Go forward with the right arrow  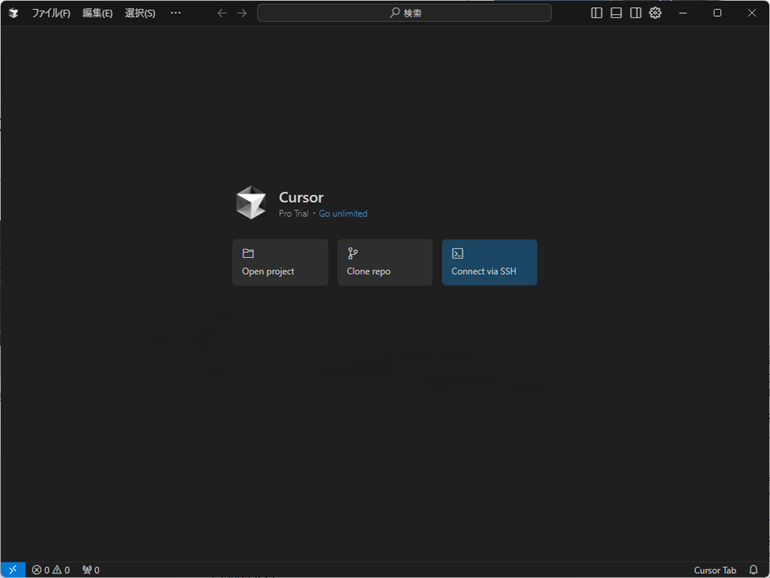[x=242, y=13]
